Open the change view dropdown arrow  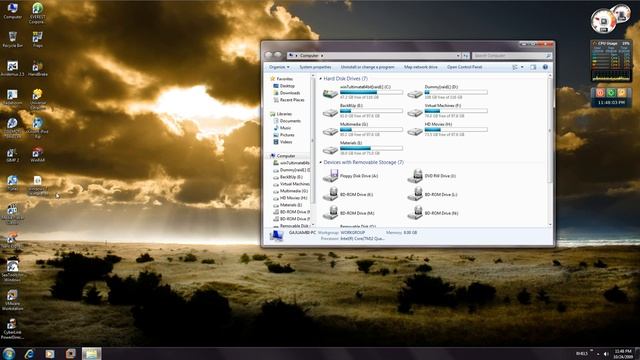coord(522,67)
